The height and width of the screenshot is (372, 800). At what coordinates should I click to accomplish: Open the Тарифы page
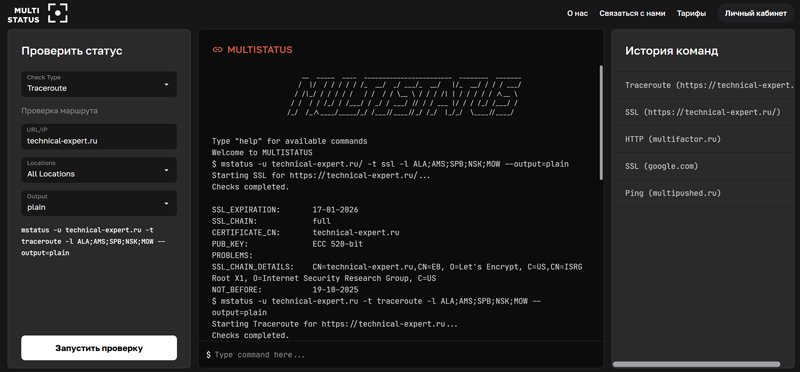tap(691, 14)
